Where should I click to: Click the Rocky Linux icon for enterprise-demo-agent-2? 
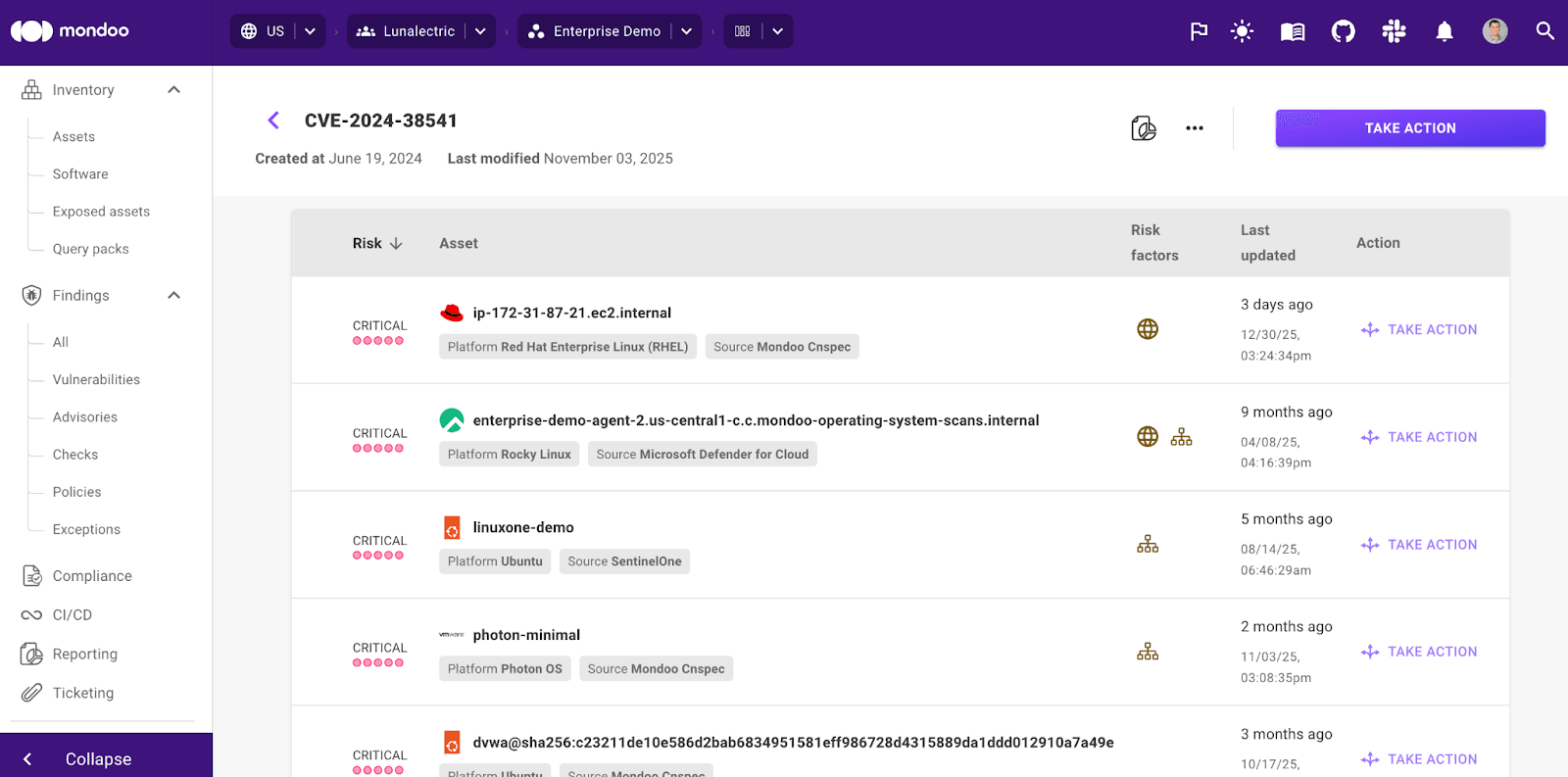pyautogui.click(x=452, y=420)
